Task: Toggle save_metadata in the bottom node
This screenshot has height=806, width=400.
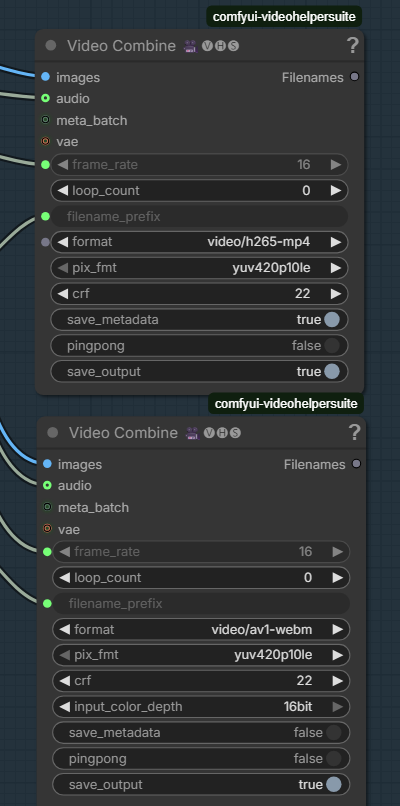Action: [x=202, y=732]
